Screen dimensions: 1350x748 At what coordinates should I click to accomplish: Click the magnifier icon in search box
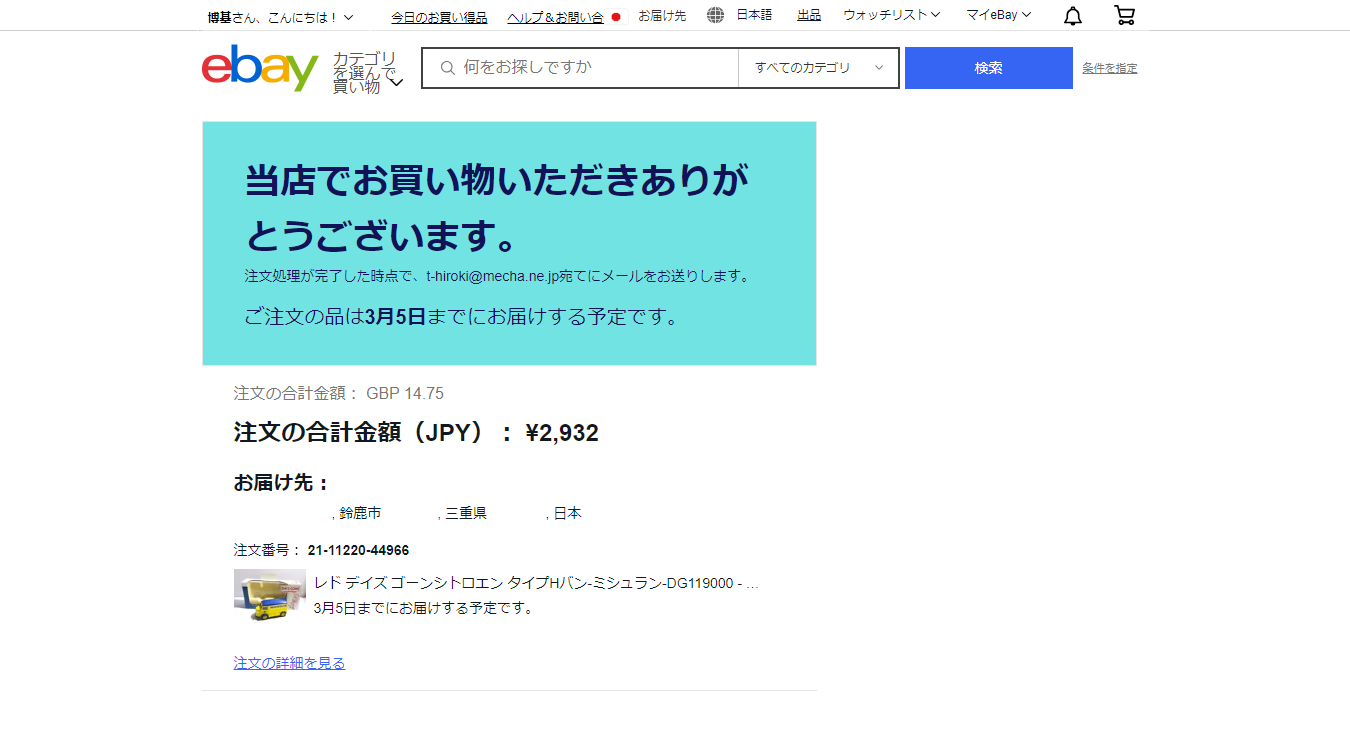pos(447,68)
